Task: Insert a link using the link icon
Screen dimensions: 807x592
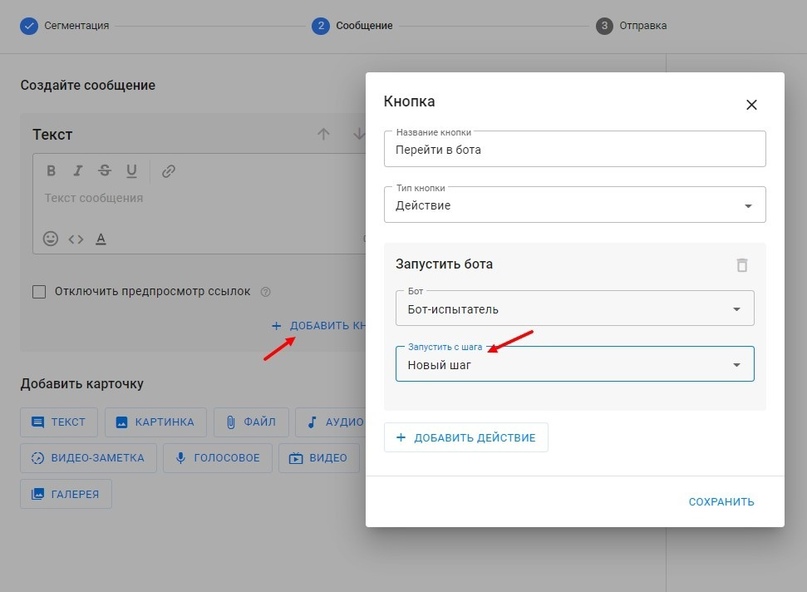Action: 168,171
